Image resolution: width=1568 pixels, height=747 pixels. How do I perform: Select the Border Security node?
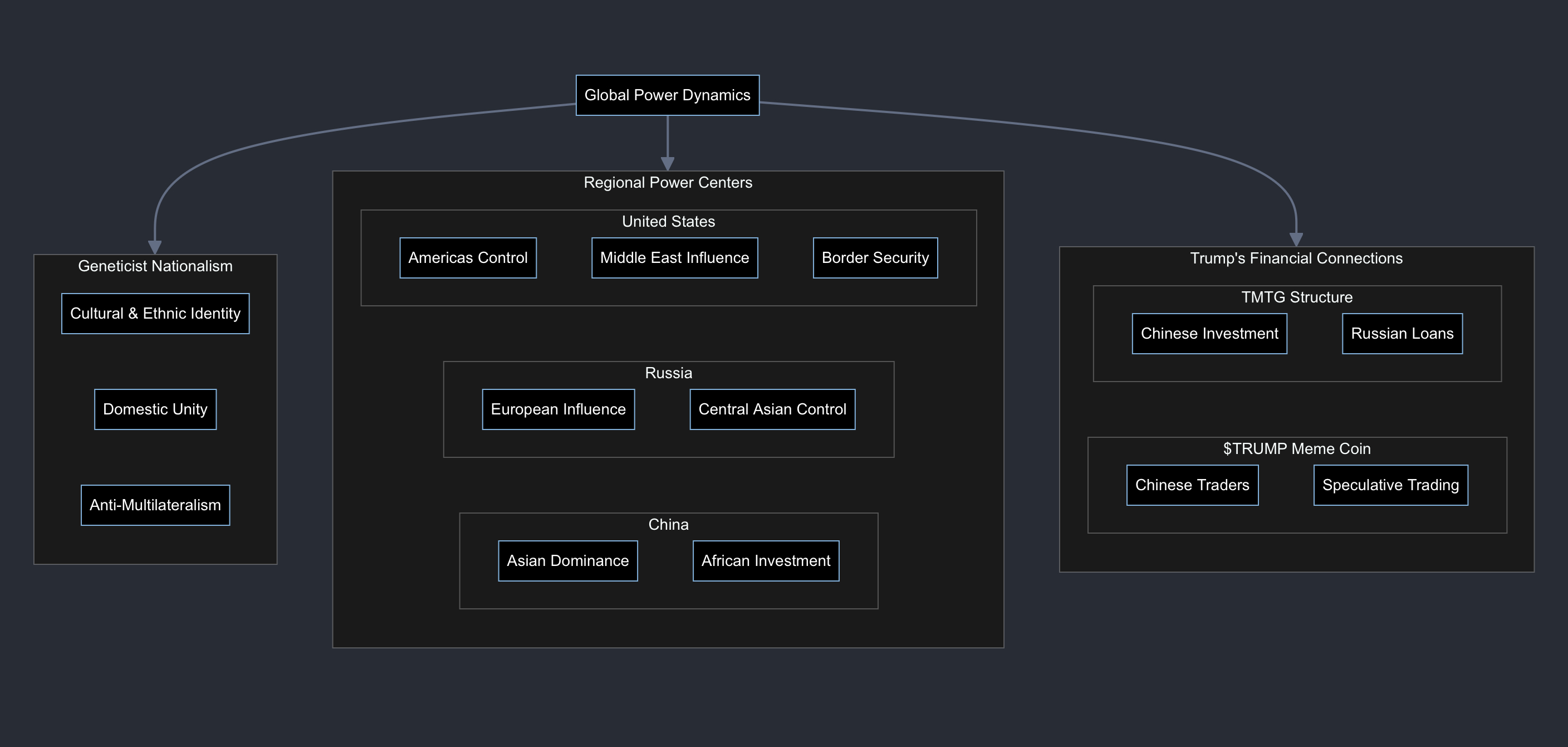coord(875,257)
